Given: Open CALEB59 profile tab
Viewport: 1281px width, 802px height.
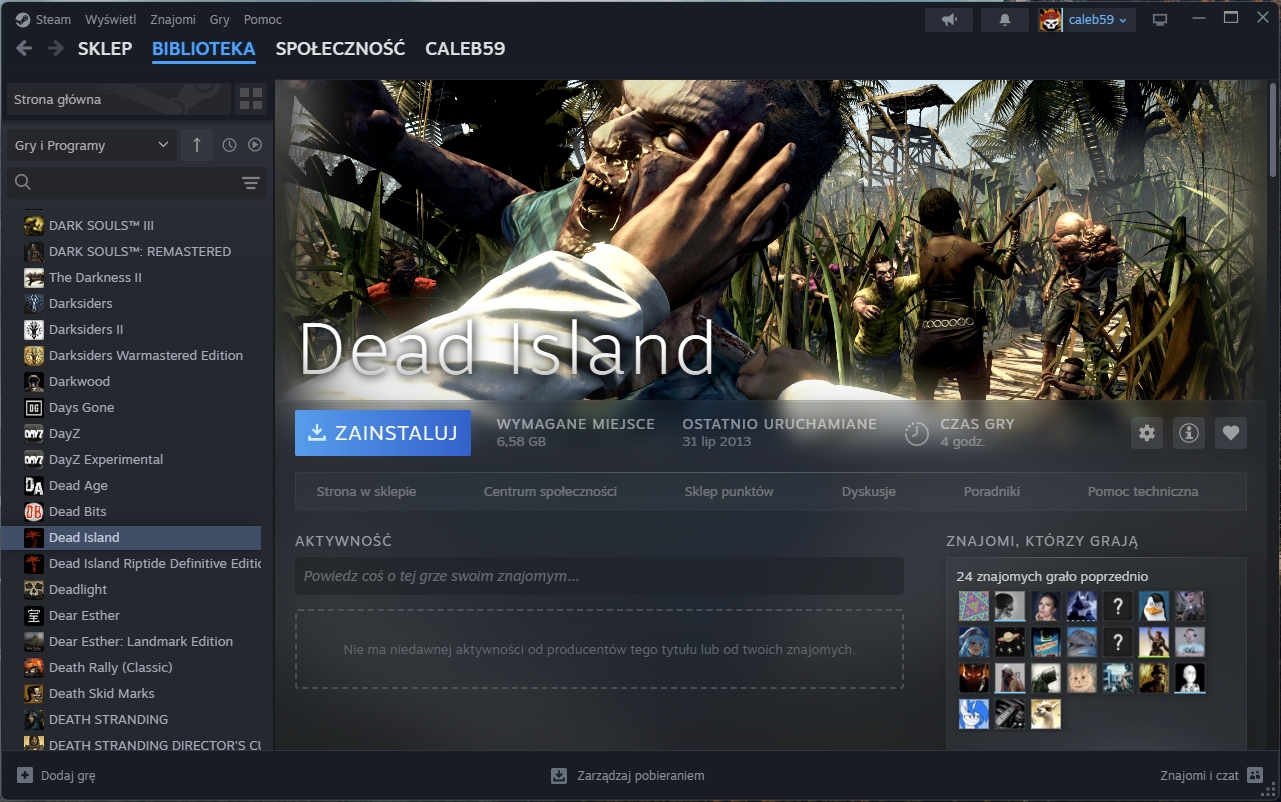Looking at the screenshot, I should 465,48.
